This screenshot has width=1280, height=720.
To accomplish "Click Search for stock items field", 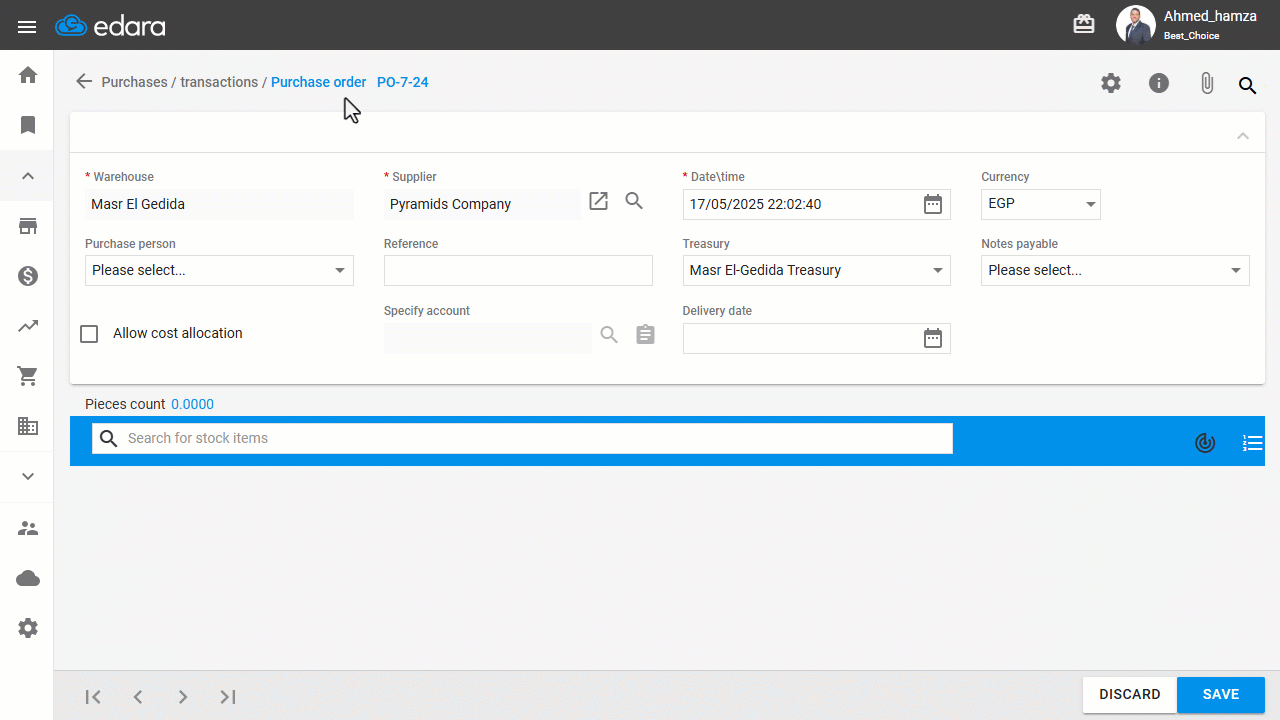I will [522, 438].
